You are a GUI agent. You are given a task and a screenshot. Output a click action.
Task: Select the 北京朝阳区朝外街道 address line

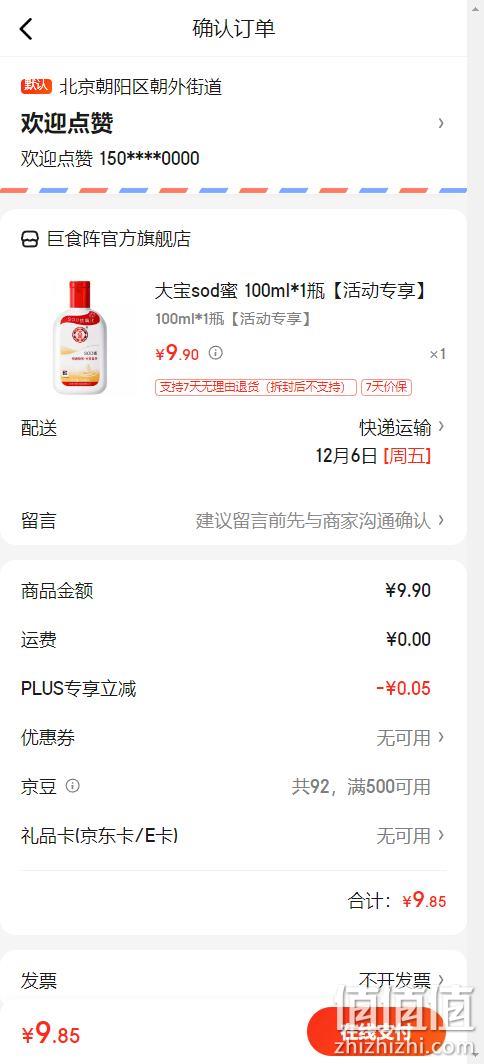[141, 86]
